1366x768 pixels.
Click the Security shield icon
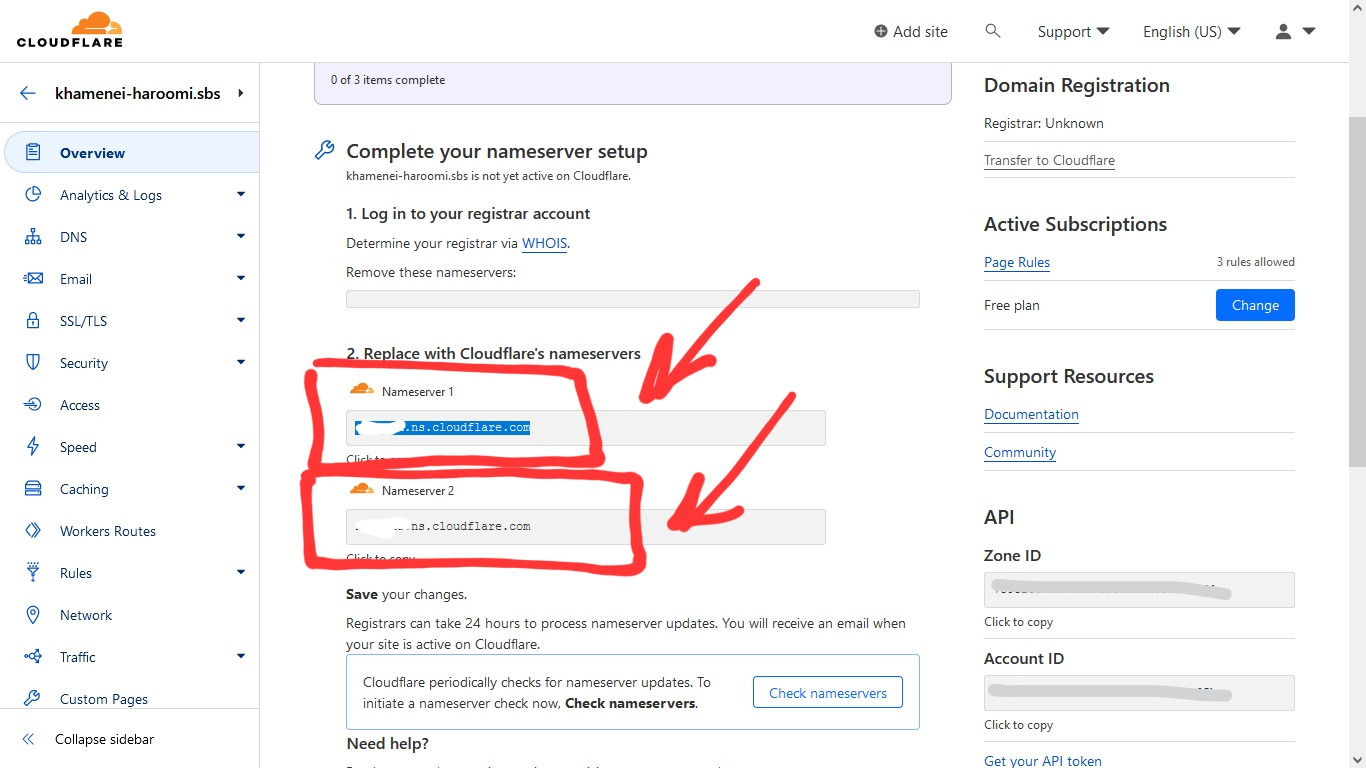pyautogui.click(x=33, y=363)
